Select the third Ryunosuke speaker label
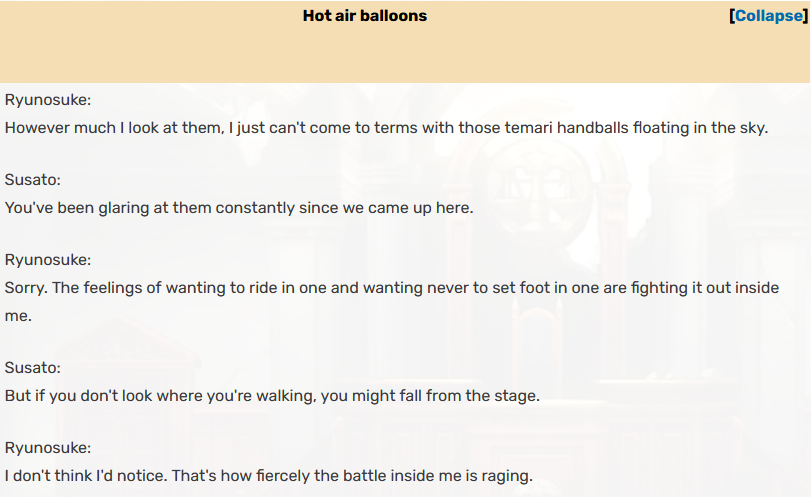 (48, 447)
